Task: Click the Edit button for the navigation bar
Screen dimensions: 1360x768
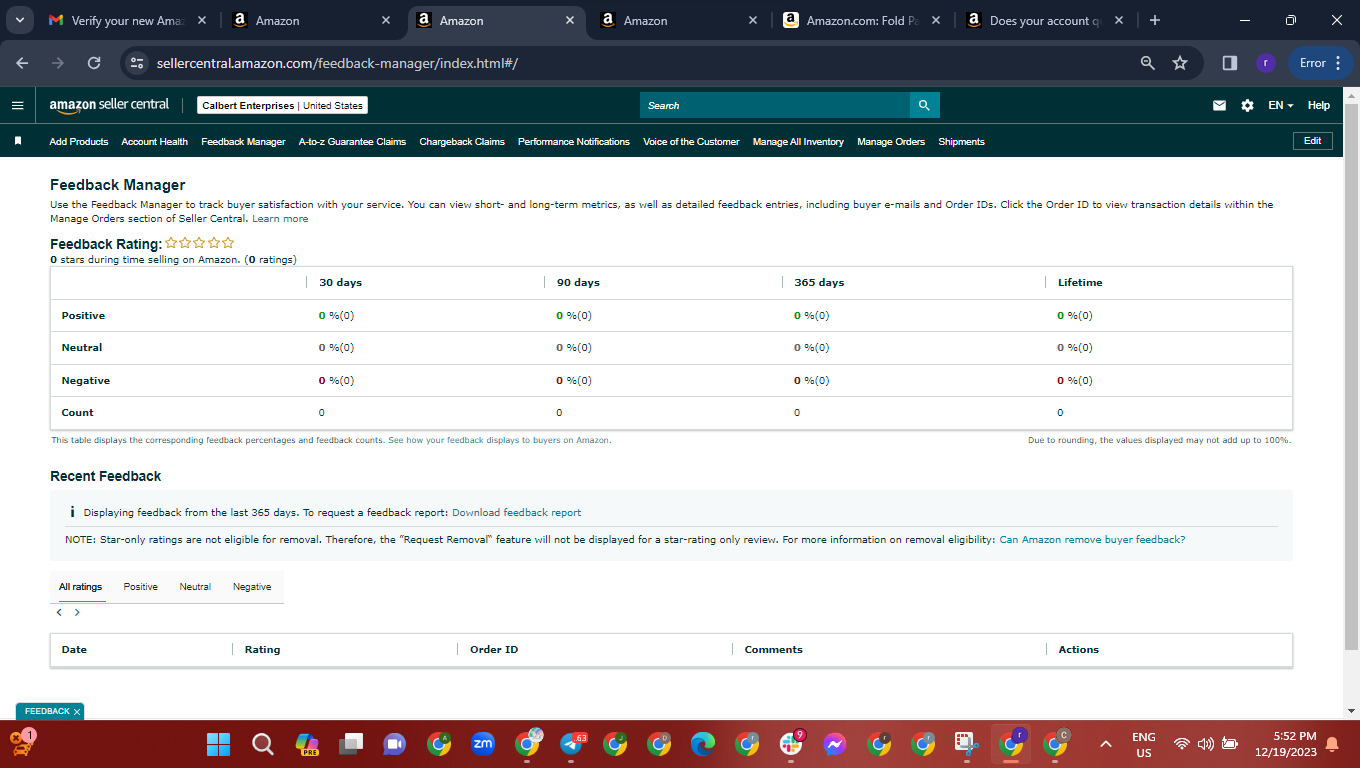Action: tap(1313, 141)
